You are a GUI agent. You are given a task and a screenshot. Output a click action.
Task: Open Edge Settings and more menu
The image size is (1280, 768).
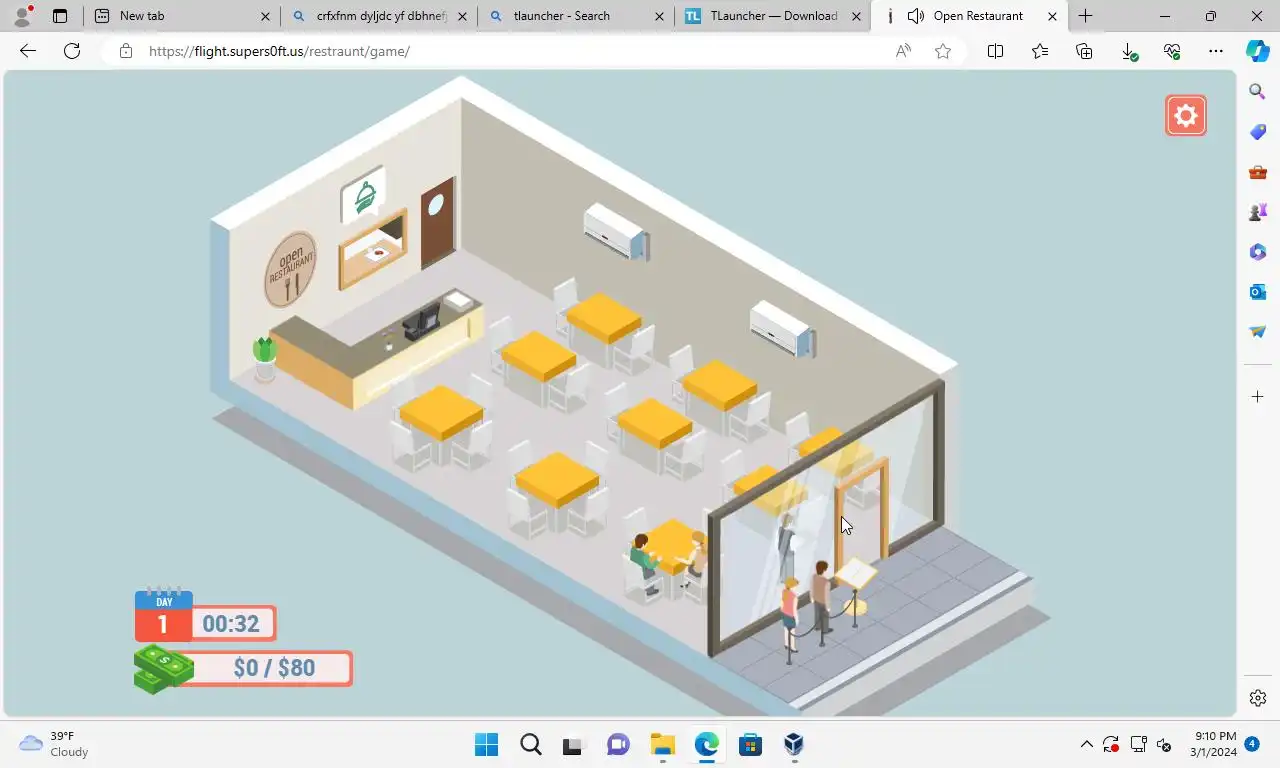(1216, 51)
